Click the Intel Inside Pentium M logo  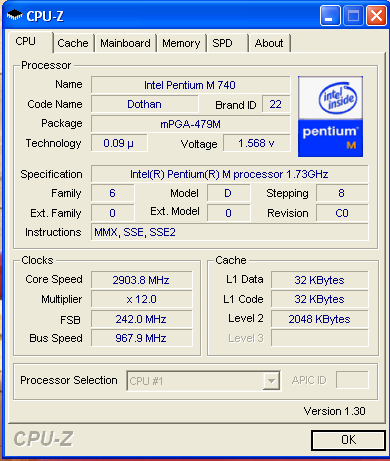330,116
